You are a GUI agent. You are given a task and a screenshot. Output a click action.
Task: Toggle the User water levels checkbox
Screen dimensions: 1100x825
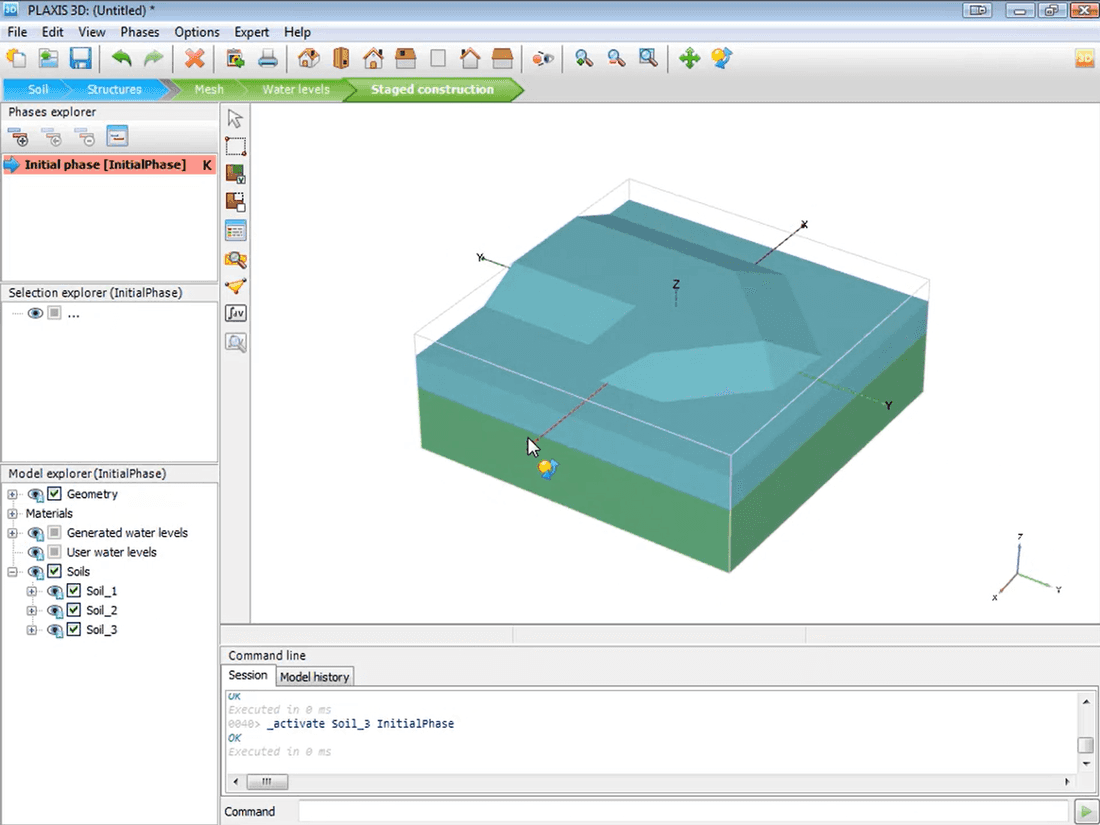[x=54, y=552]
